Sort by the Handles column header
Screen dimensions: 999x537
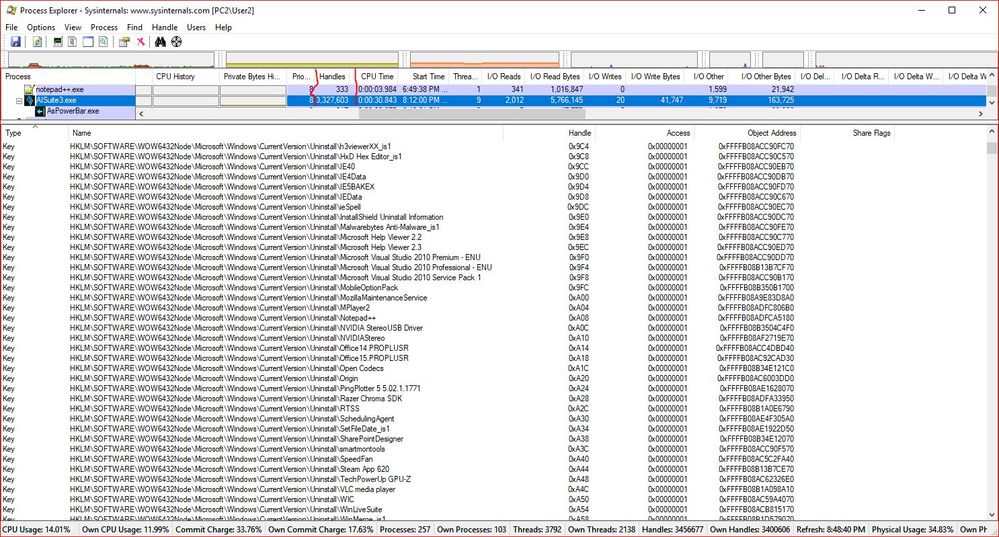coord(333,76)
